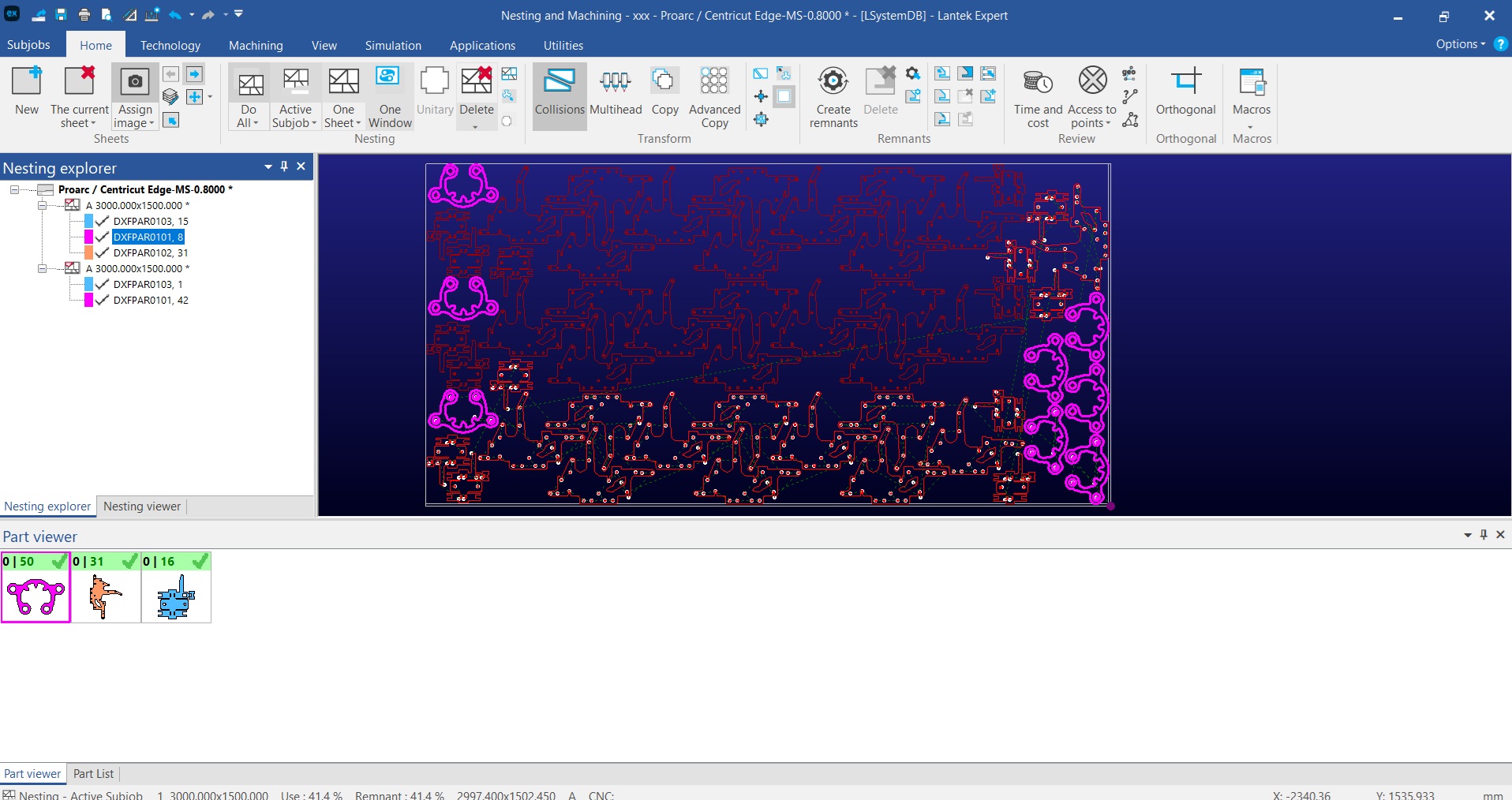
Task: Toggle checkmark for DXFPAR0101, 8
Action: (102, 237)
